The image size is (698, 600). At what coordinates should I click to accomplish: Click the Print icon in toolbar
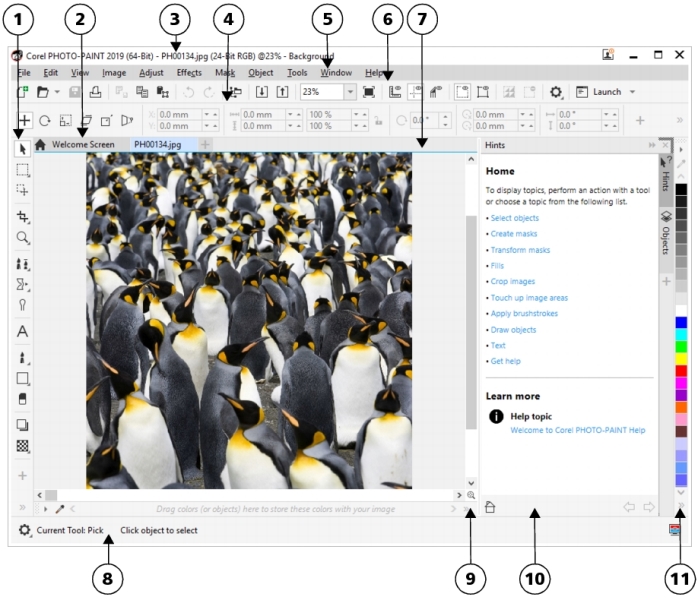(x=95, y=92)
